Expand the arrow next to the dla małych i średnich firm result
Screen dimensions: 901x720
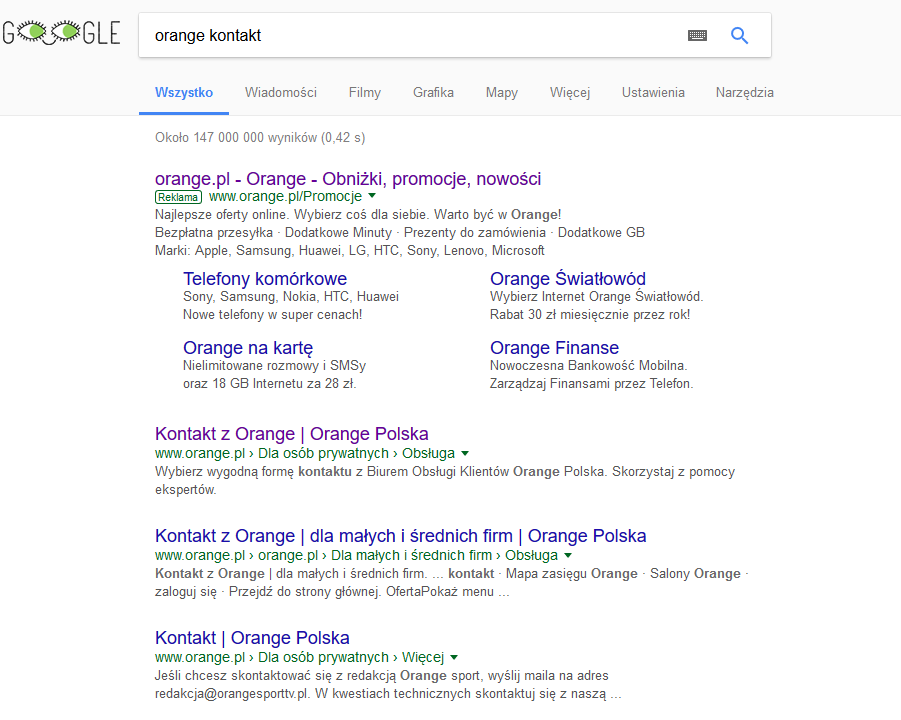[567, 555]
